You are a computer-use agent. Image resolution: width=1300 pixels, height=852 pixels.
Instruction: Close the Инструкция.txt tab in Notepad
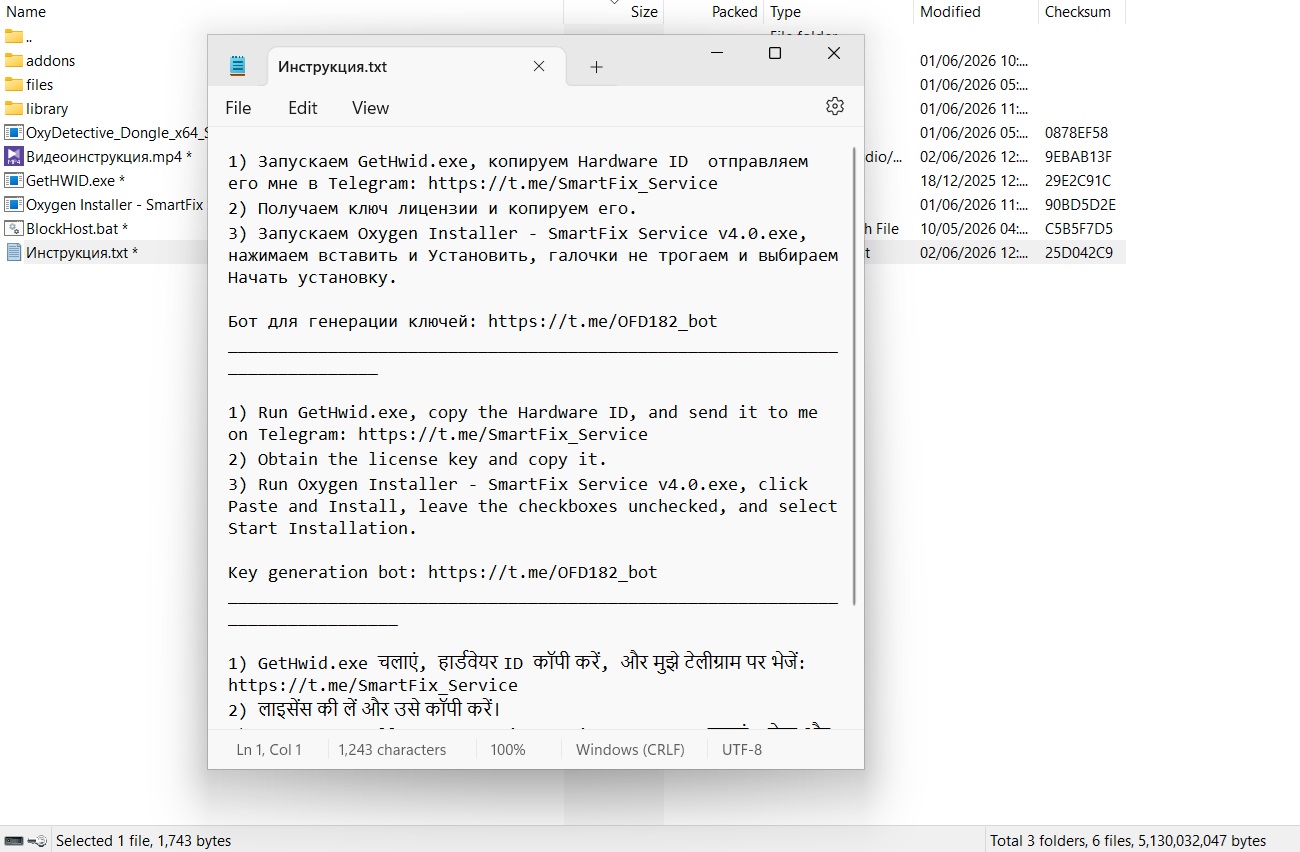[538, 67]
